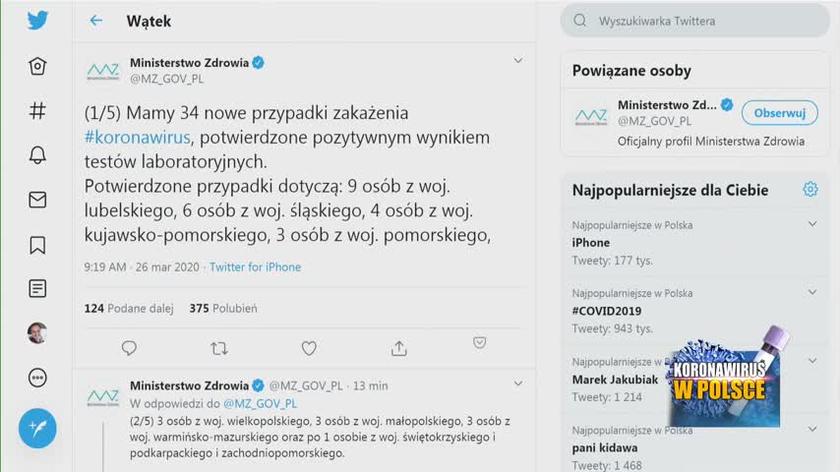The width and height of the screenshot is (840, 472).
Task: Open the #koronawirus hashtag link
Action: coord(137,137)
